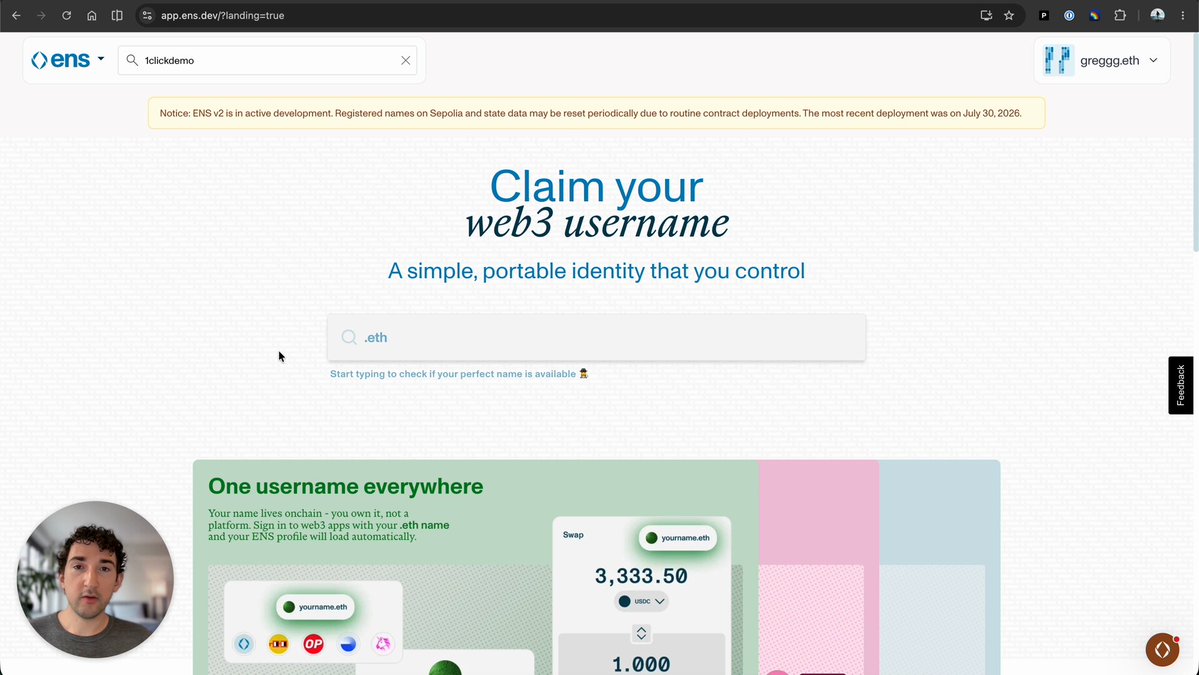This screenshot has height=675, width=1199.
Task: Open the black P browser extension
Action: (x=1044, y=15)
